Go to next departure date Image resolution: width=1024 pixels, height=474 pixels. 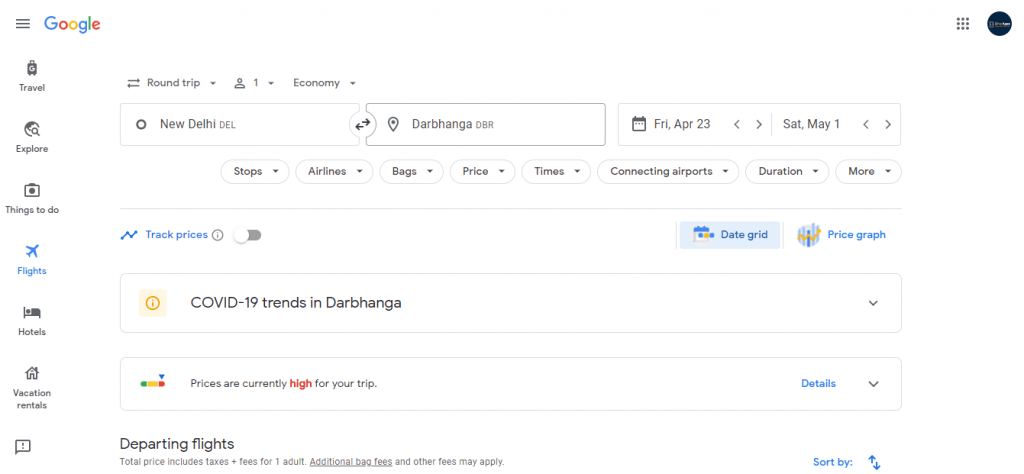(x=759, y=124)
